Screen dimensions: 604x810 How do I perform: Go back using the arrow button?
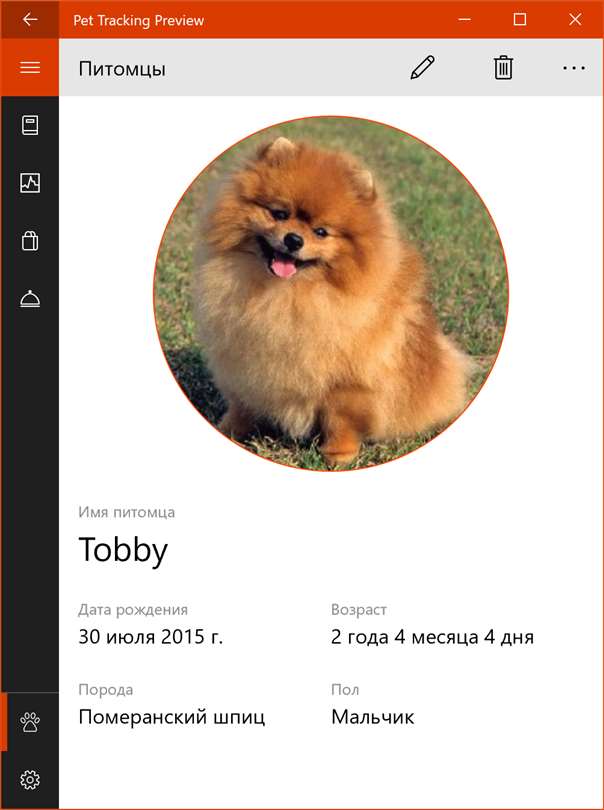click(x=30, y=20)
